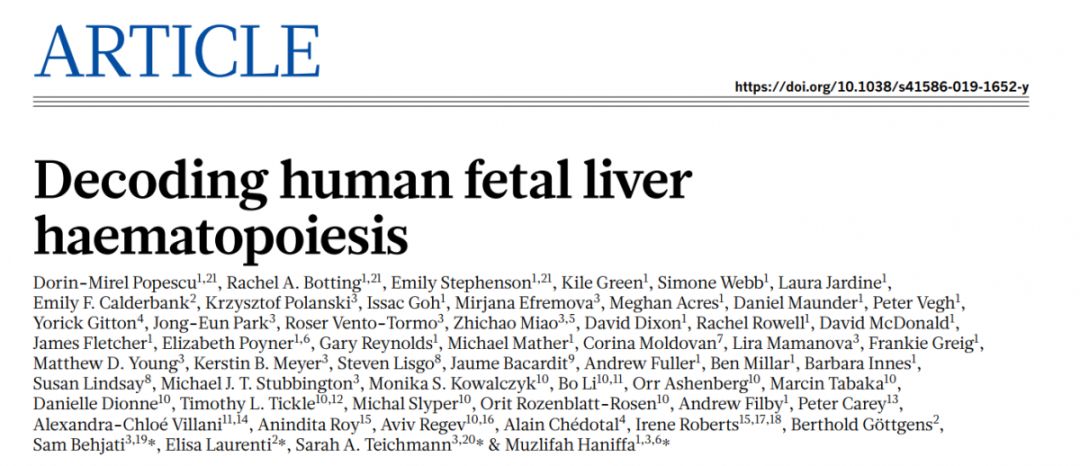Click the title "Decoding human fetal liver haematopoiesis"
This screenshot has height=466, width=1080.
363,206
